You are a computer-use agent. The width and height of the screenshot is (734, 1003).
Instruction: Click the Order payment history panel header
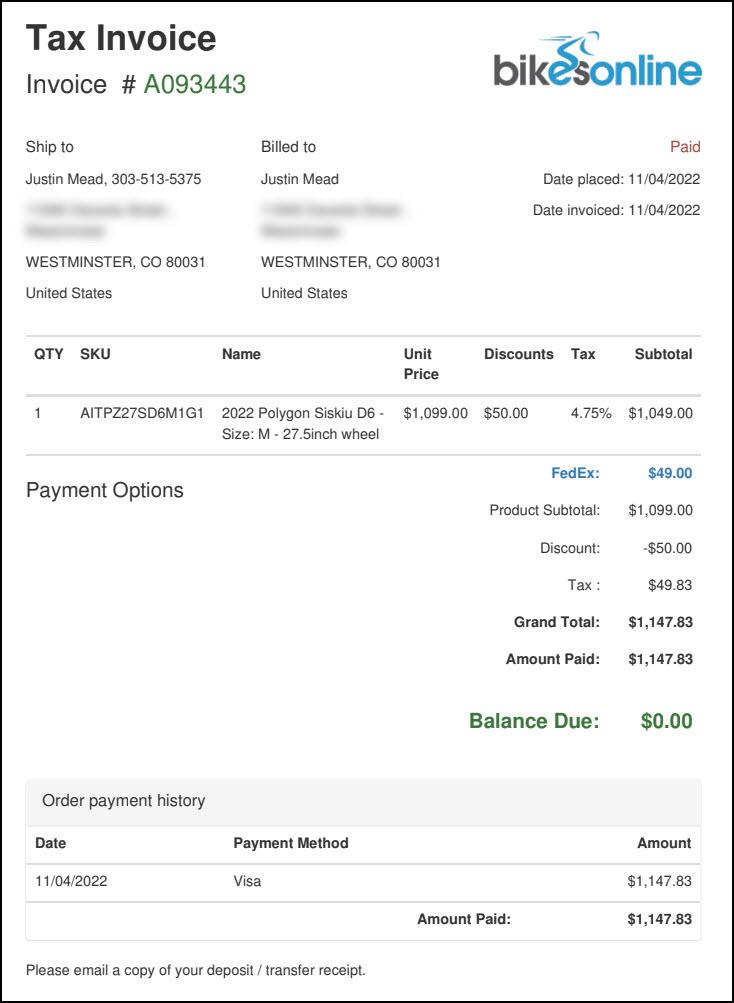tap(123, 801)
